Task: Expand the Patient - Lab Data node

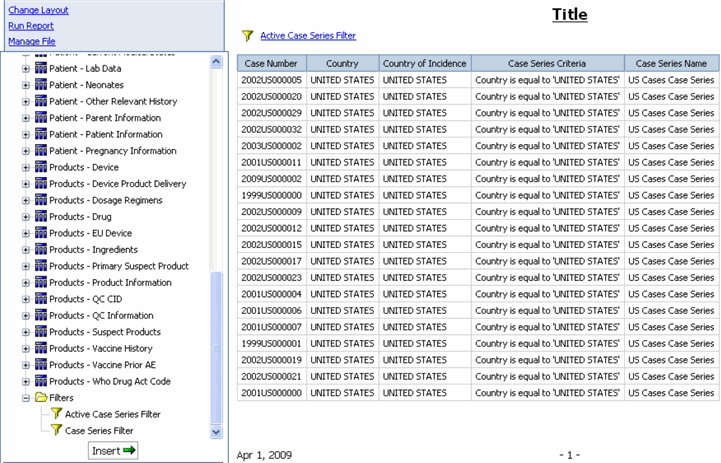Action: [26, 69]
